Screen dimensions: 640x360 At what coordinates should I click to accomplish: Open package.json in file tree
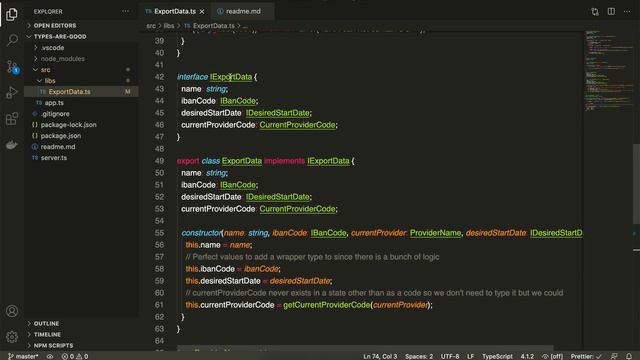pos(81,136)
